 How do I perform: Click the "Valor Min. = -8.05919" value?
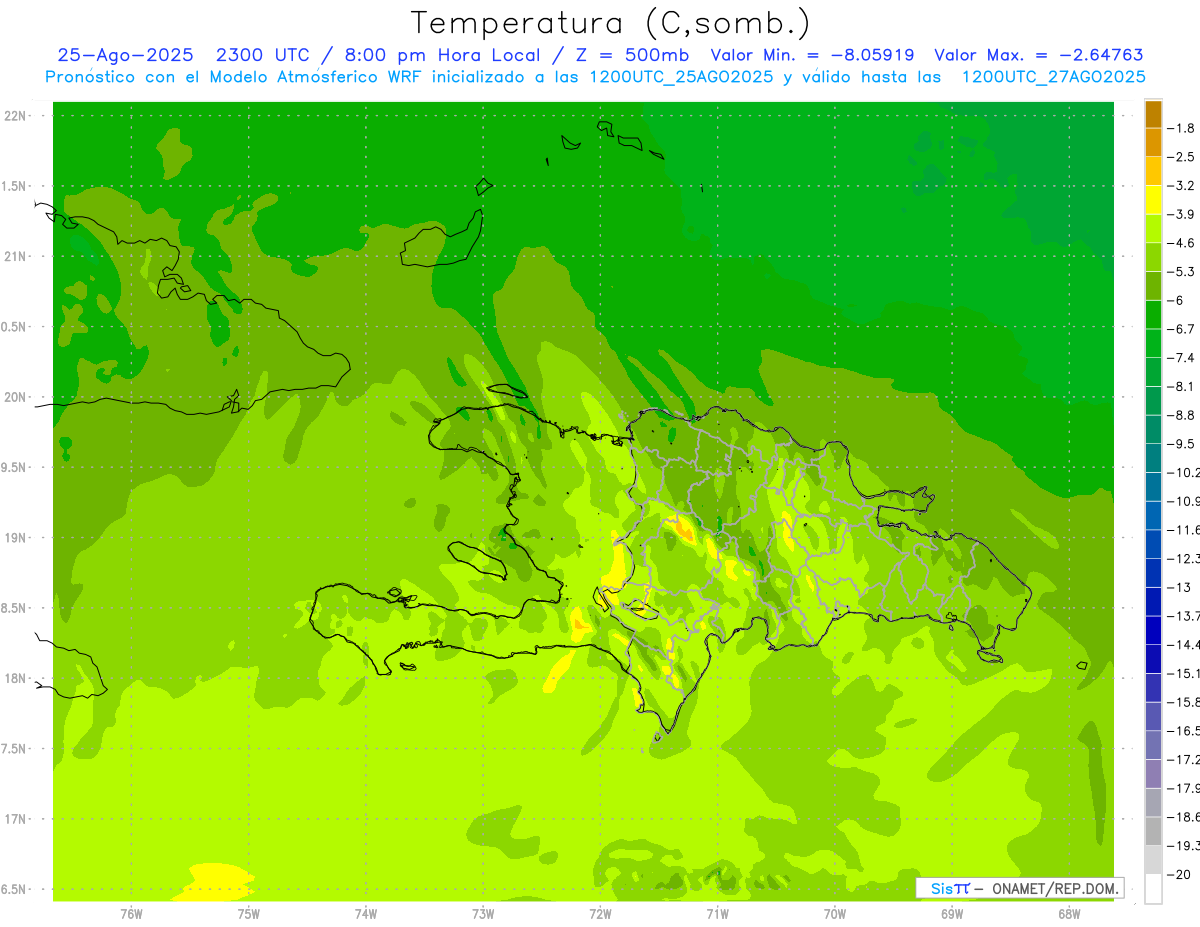click(x=812, y=55)
